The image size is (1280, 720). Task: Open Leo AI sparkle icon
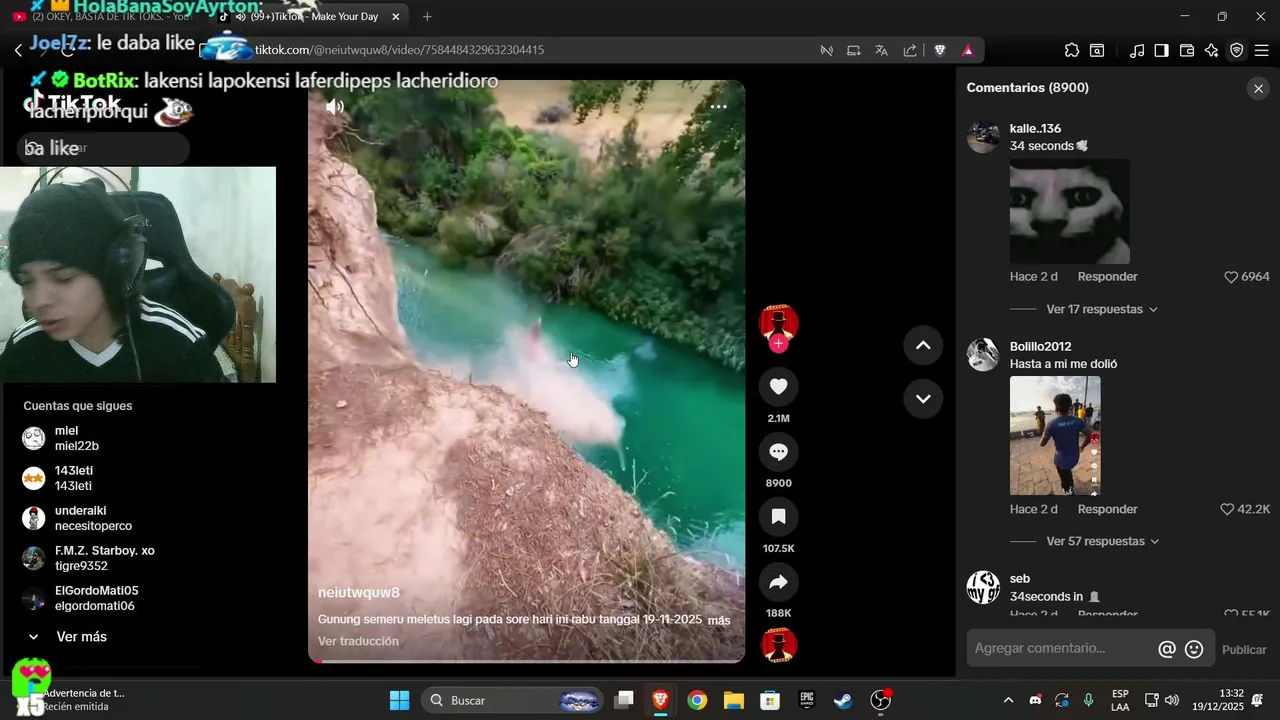[1212, 50]
